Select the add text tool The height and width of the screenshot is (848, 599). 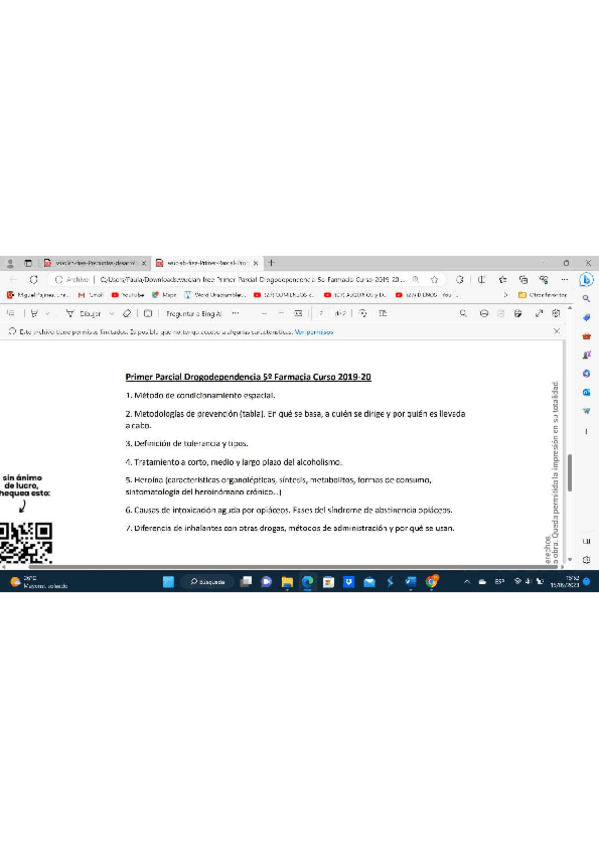point(148,313)
